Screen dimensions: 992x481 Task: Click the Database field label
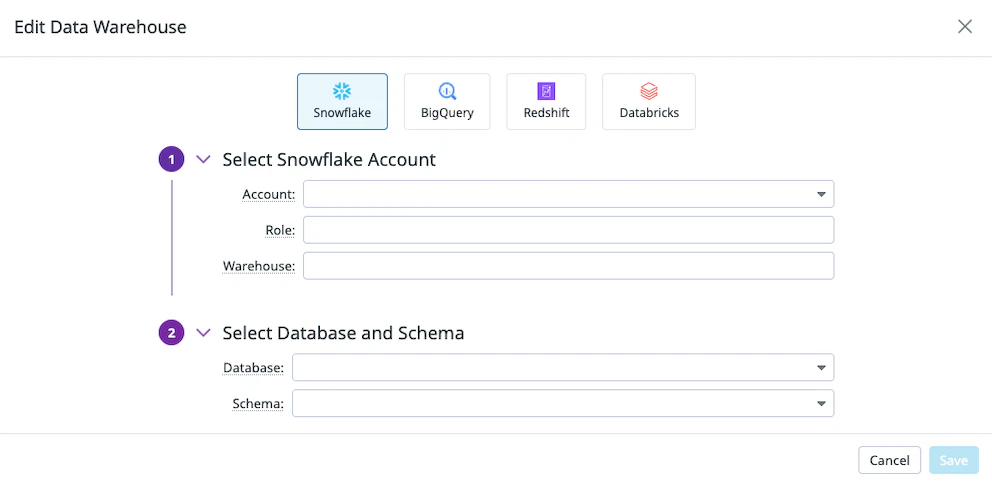[253, 368]
